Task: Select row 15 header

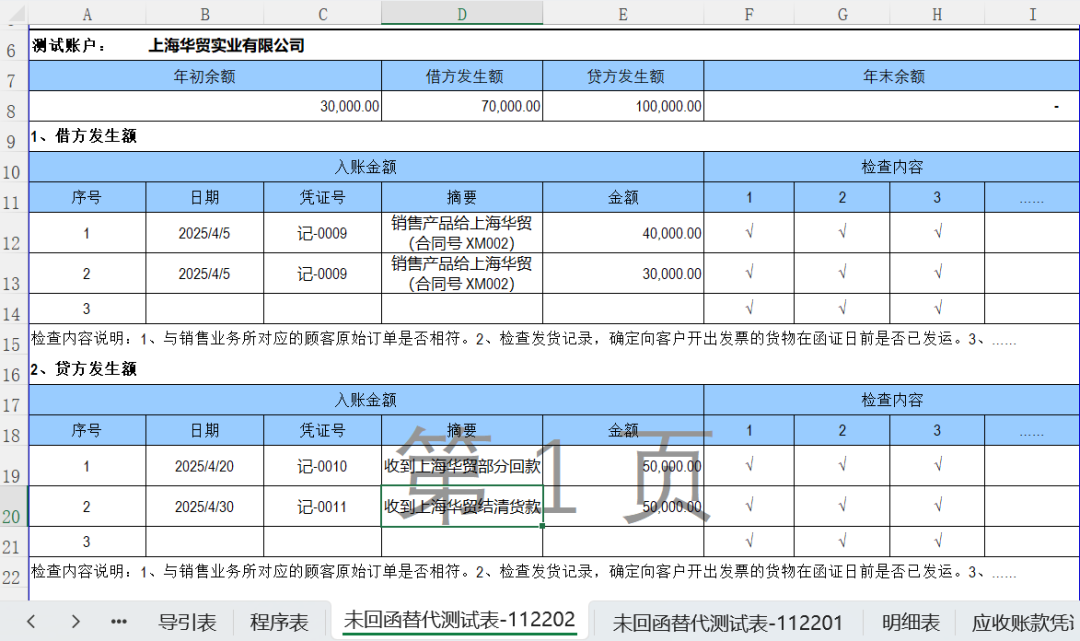Action: [12, 339]
